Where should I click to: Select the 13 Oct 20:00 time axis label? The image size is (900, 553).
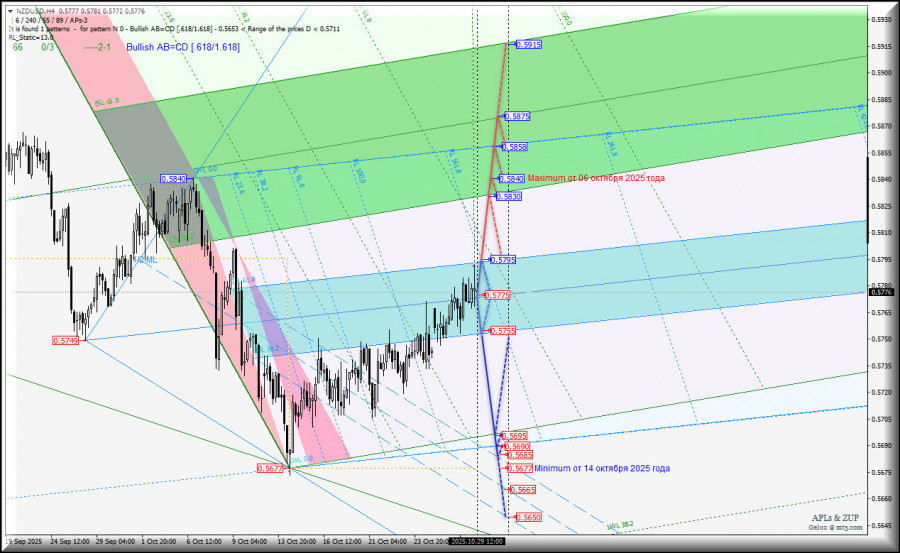coord(297,542)
